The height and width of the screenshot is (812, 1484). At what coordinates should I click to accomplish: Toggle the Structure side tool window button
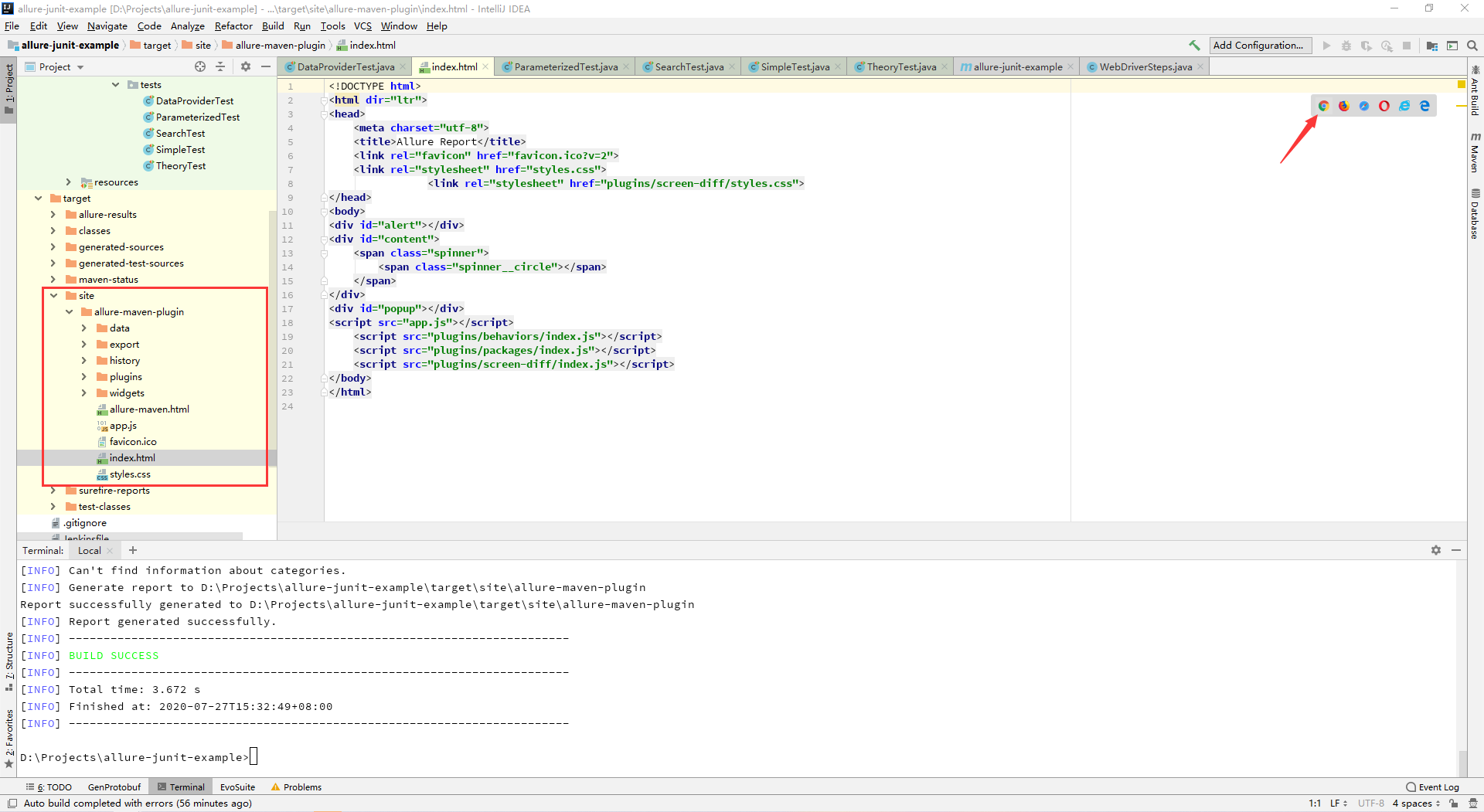point(9,661)
